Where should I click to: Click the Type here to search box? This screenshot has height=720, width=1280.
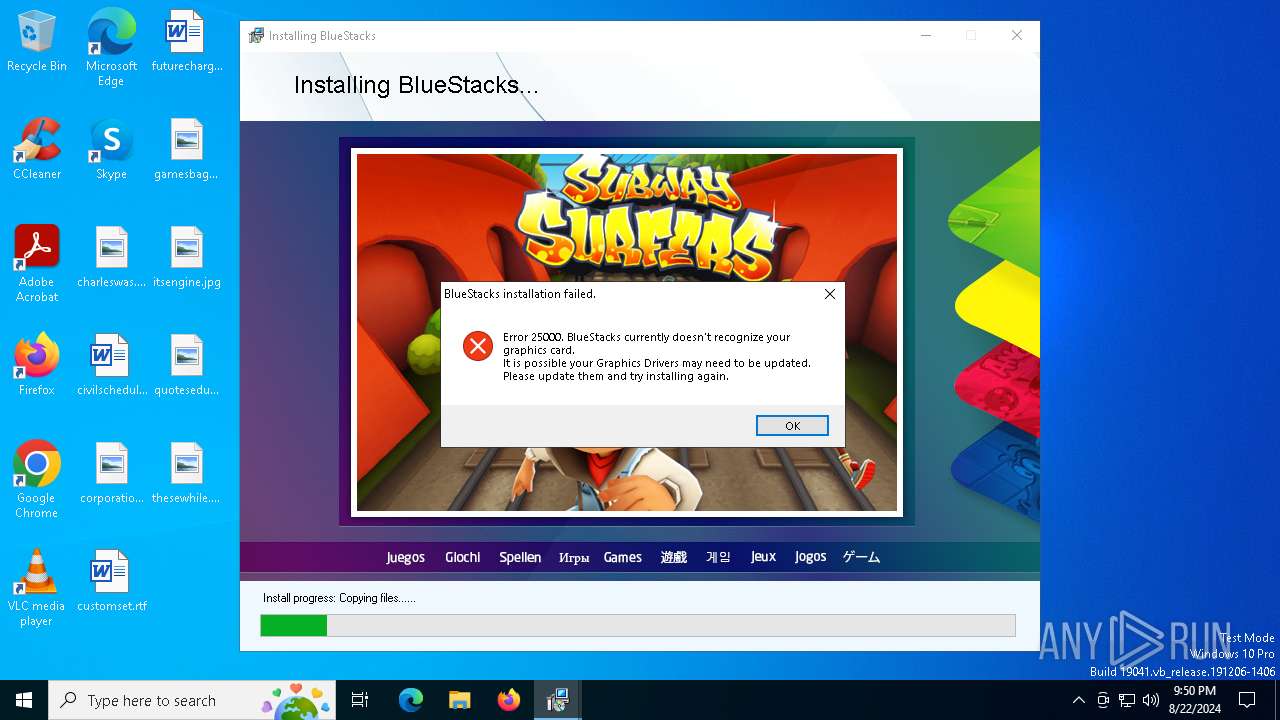[x=194, y=700]
